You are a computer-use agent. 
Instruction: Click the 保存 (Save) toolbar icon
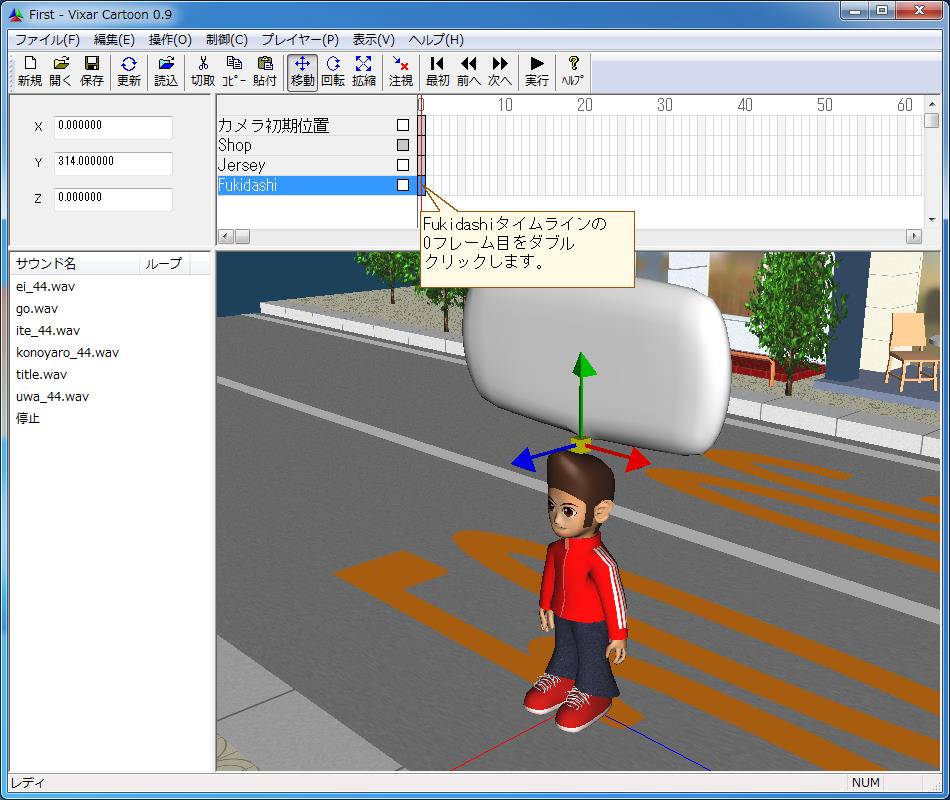pos(91,71)
